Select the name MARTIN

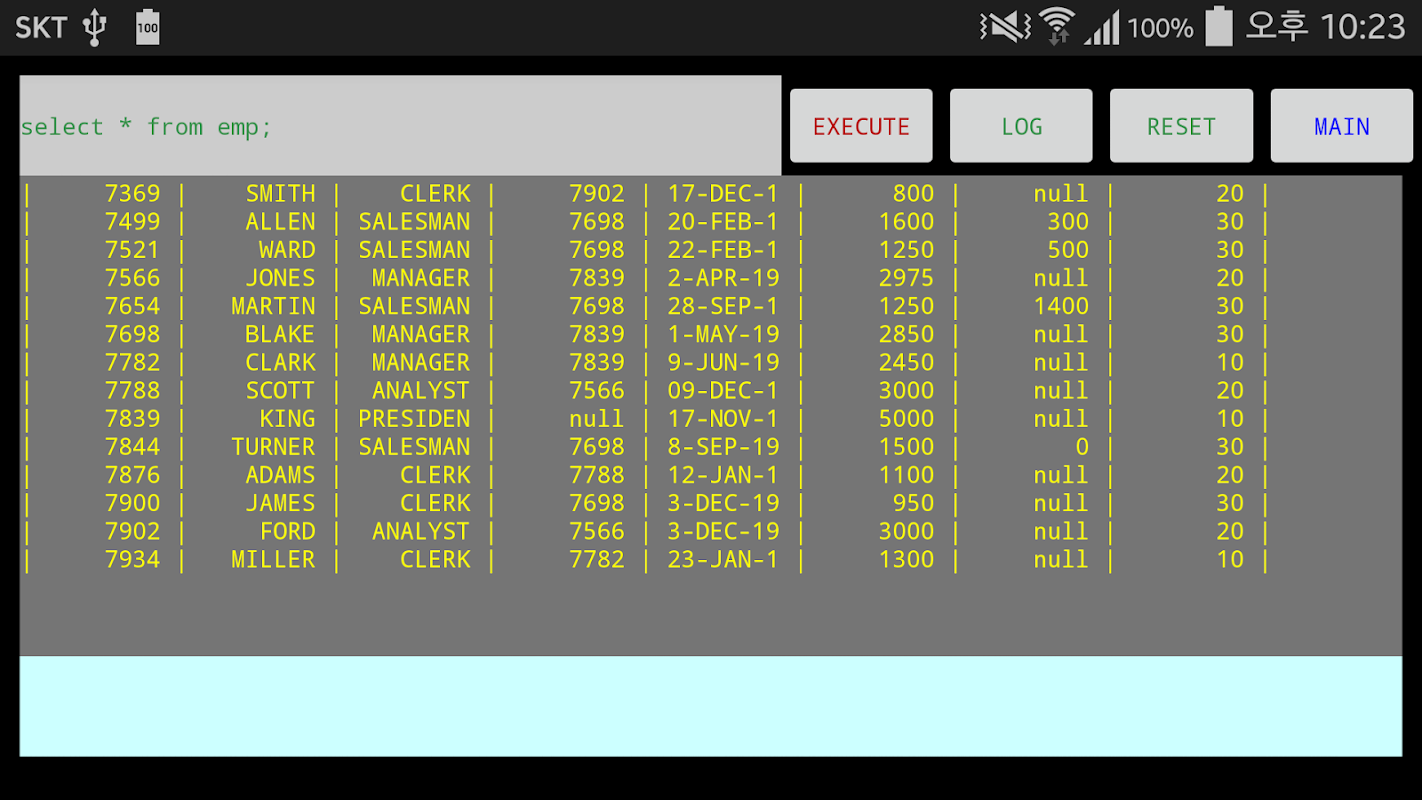273,306
